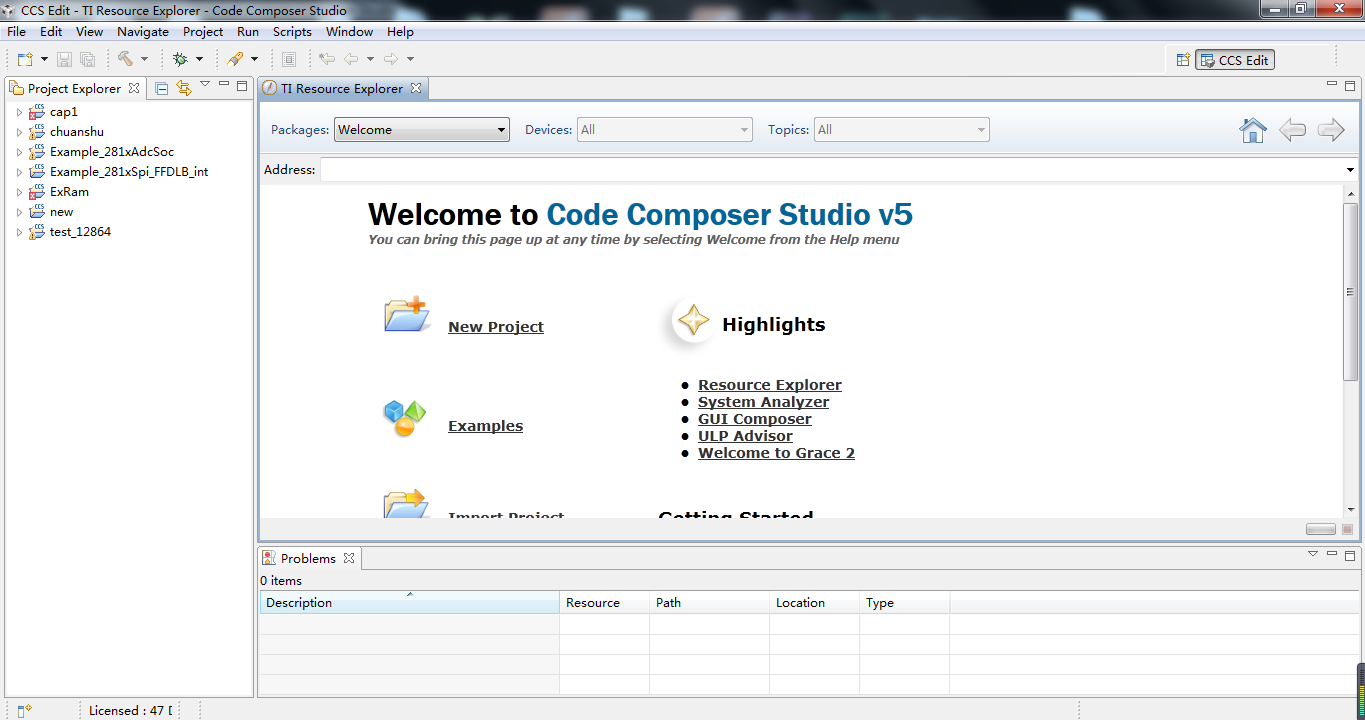Expand the cap1 project tree node
Screen dimensions: 1365x720
[19, 112]
